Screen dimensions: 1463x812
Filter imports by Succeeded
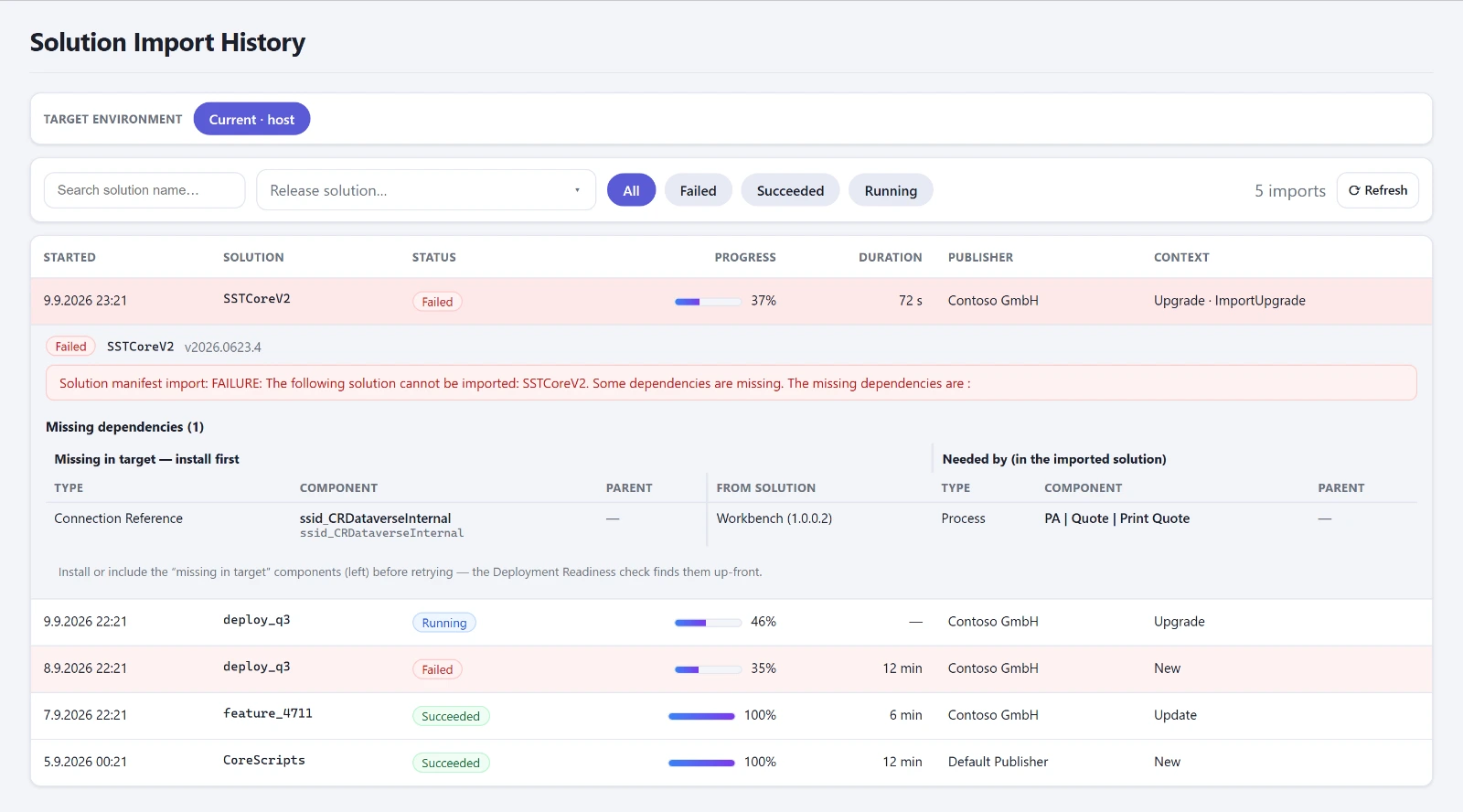(x=790, y=190)
